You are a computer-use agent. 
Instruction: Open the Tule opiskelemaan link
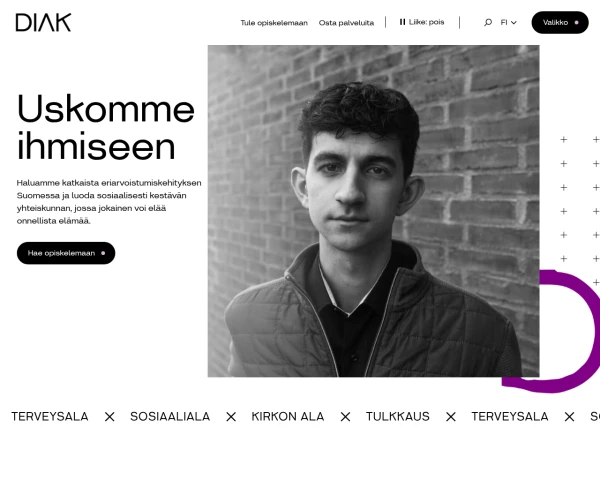pyautogui.click(x=274, y=23)
